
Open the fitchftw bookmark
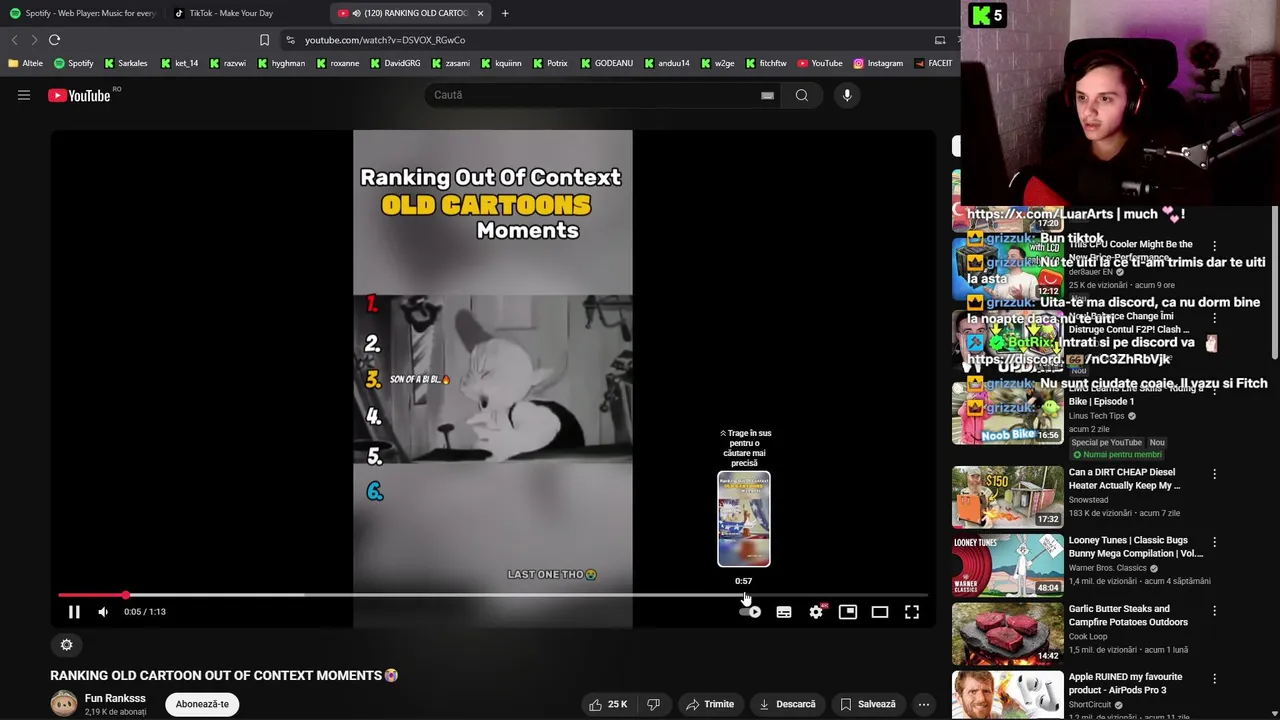tap(766, 63)
